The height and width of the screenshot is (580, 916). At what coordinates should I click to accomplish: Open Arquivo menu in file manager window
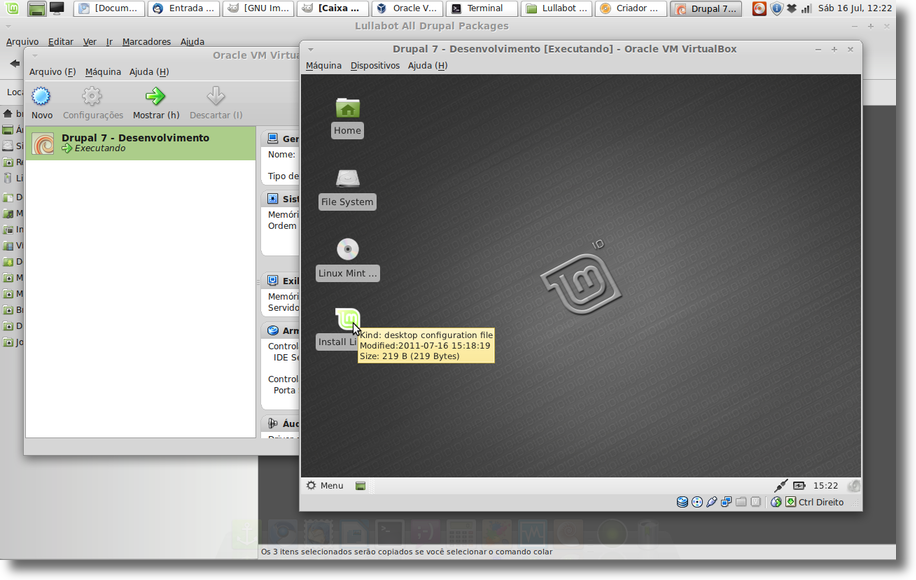point(22,41)
